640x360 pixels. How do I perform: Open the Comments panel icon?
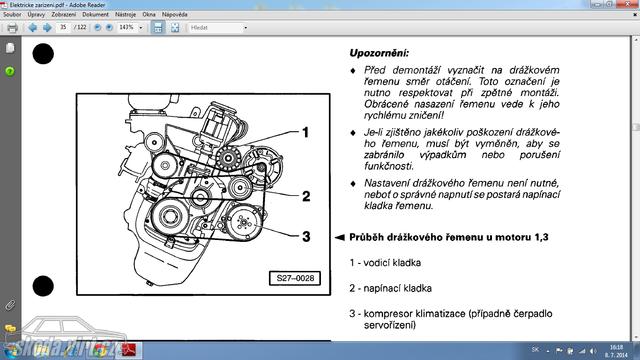10,328
